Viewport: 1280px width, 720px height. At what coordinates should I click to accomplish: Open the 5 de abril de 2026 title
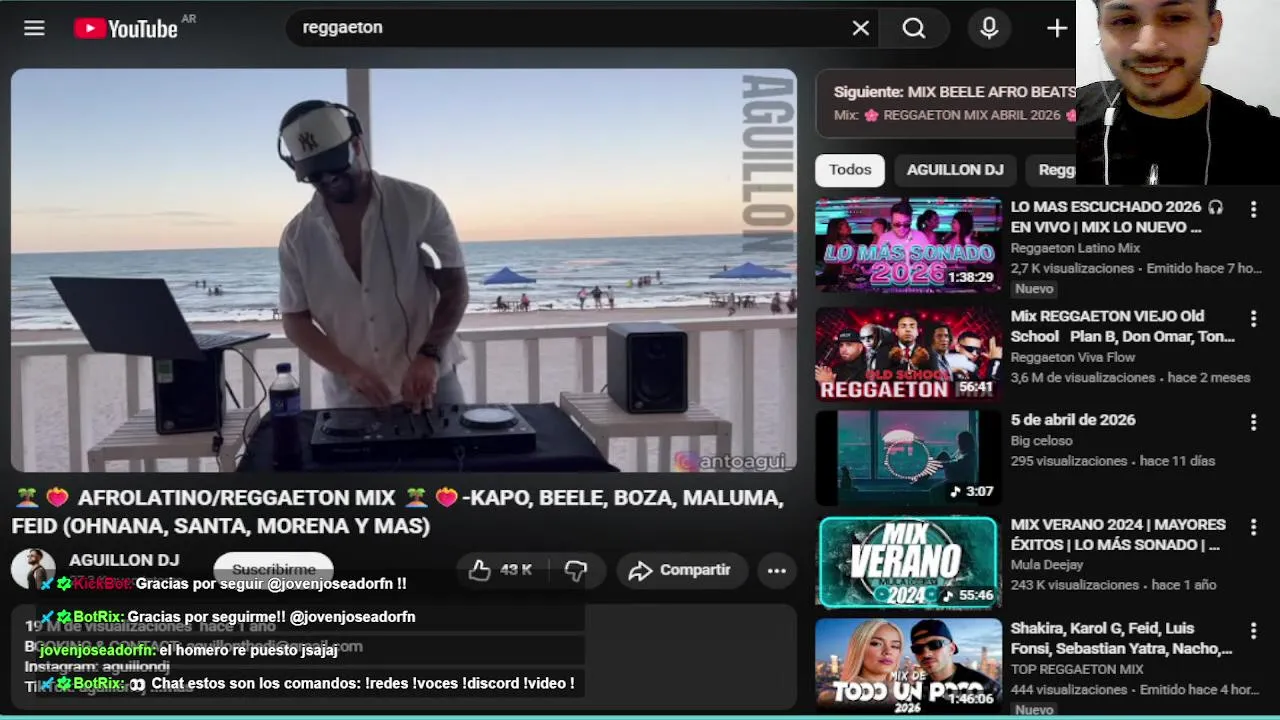pos(1073,420)
